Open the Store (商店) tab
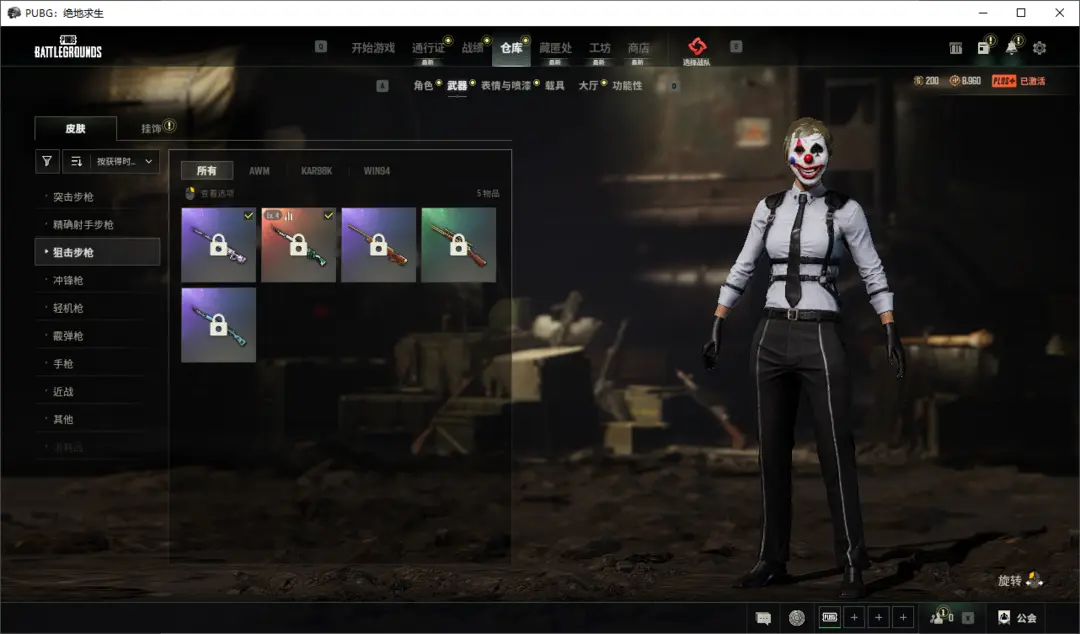 638,48
